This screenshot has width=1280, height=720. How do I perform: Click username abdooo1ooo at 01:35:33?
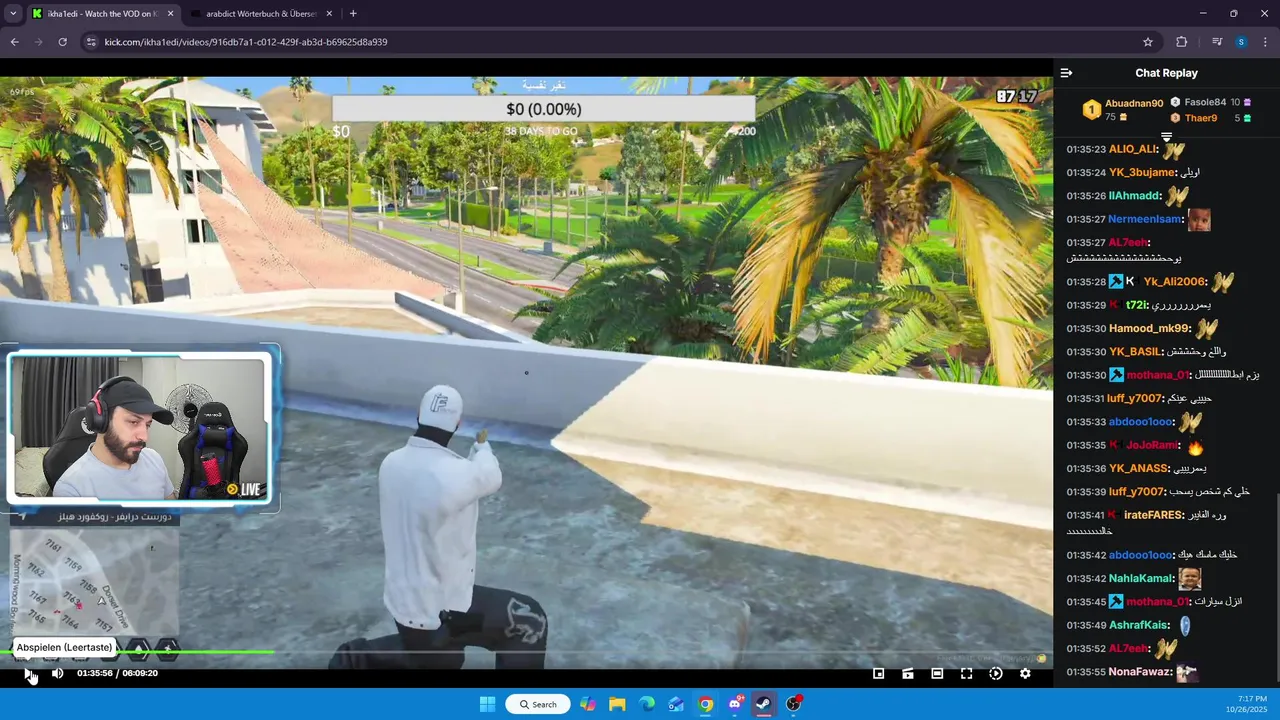1140,422
